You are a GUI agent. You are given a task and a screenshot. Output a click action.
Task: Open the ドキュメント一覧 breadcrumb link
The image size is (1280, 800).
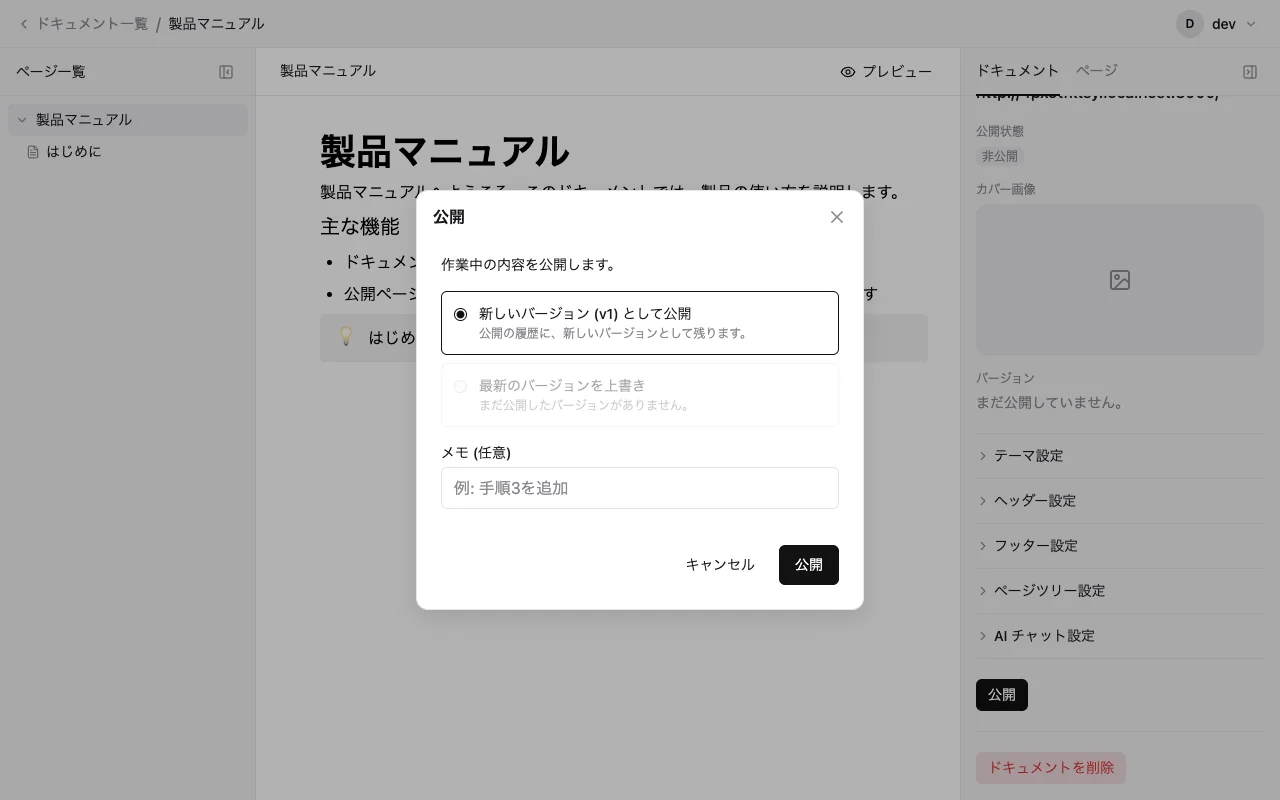[92, 24]
